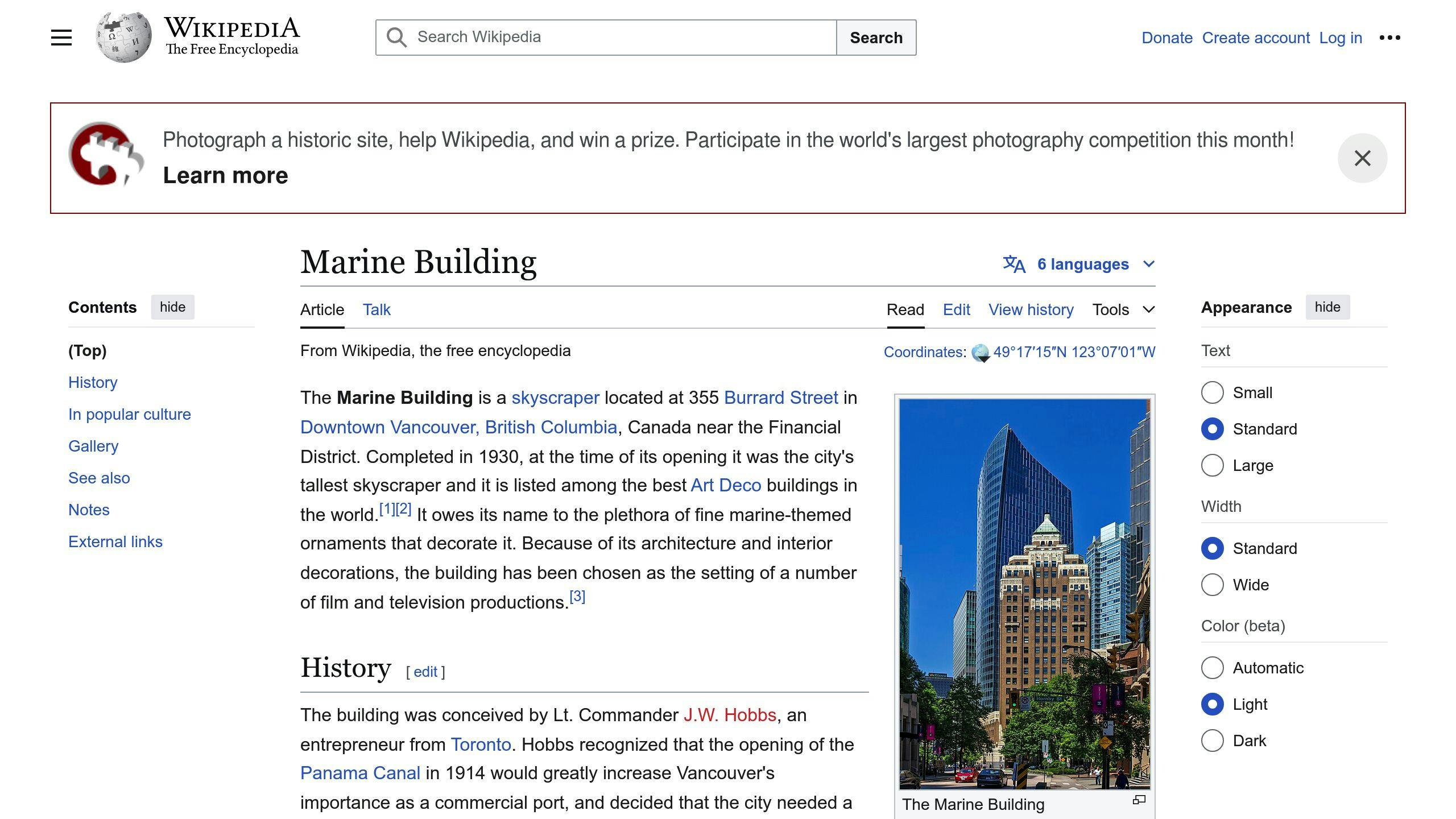Open the hamburger main menu
Image resolution: width=1456 pixels, height=819 pixels.
(60, 36)
